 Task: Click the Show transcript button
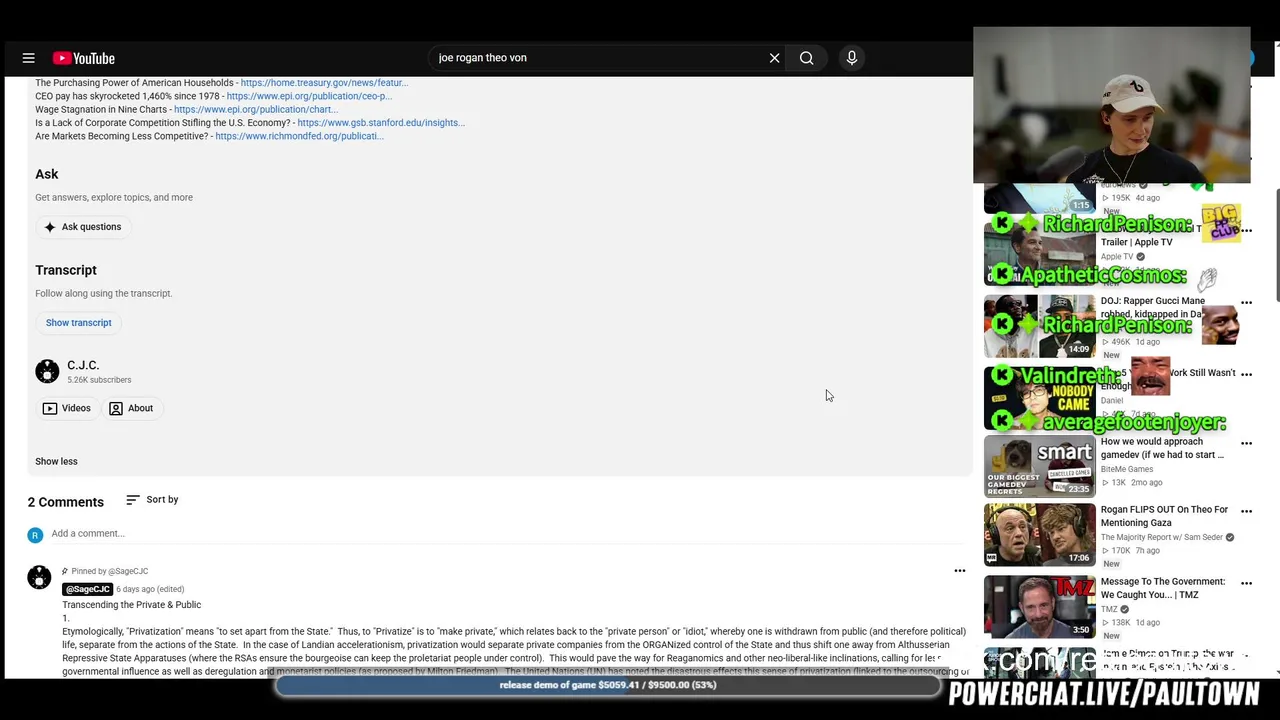coord(78,323)
